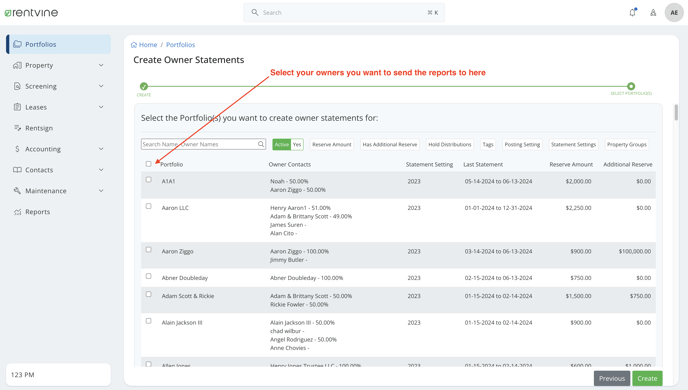
Task: Select the Leases sidebar item
Action: click(58, 107)
